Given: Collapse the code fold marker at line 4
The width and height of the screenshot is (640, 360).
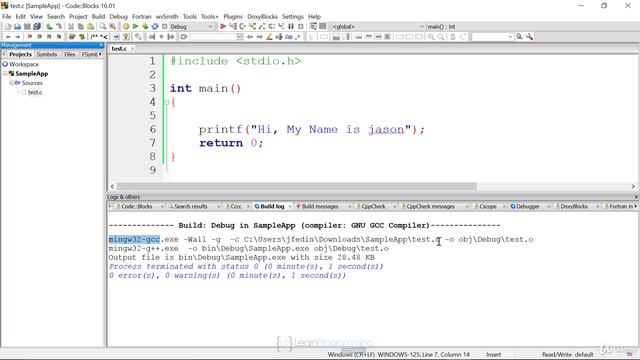Looking at the screenshot, I should pos(167,102).
